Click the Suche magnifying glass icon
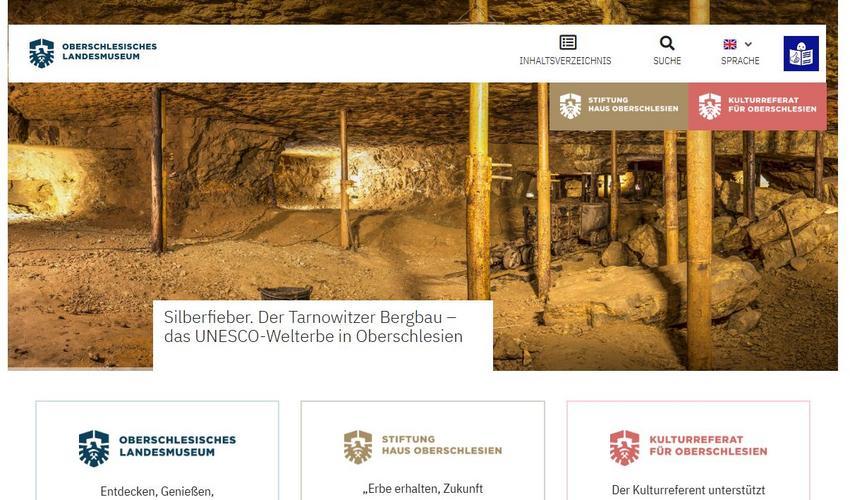Viewport: 850px width, 500px height. tap(667, 43)
